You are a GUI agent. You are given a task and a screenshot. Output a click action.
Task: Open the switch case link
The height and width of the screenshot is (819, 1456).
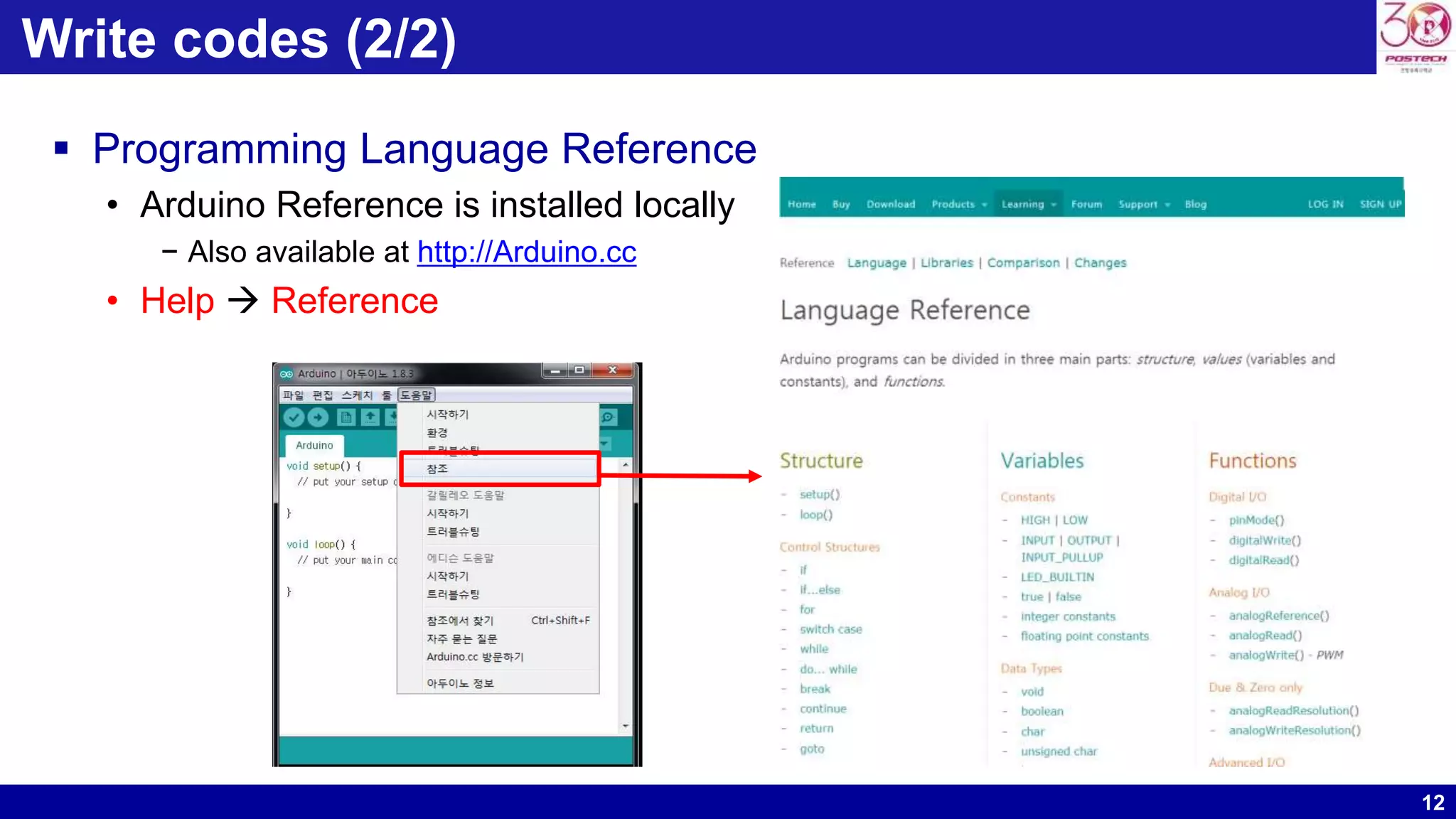point(830,630)
